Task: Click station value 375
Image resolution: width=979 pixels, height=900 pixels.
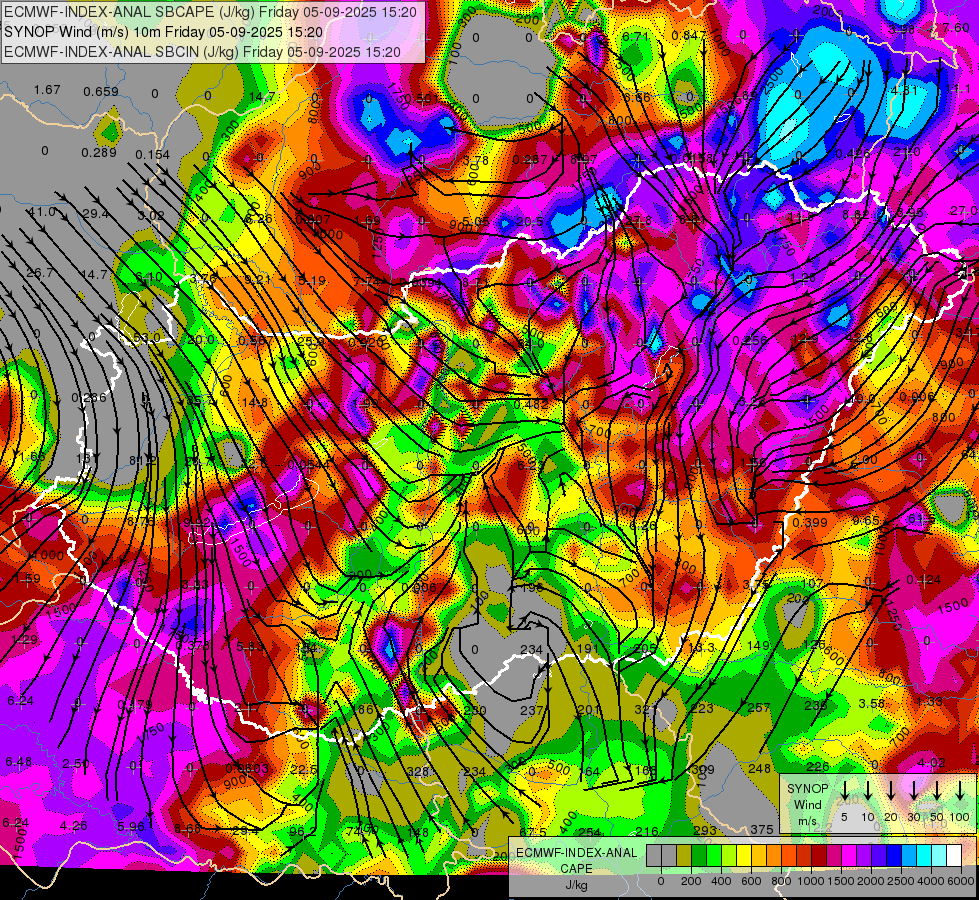Action: click(x=762, y=829)
